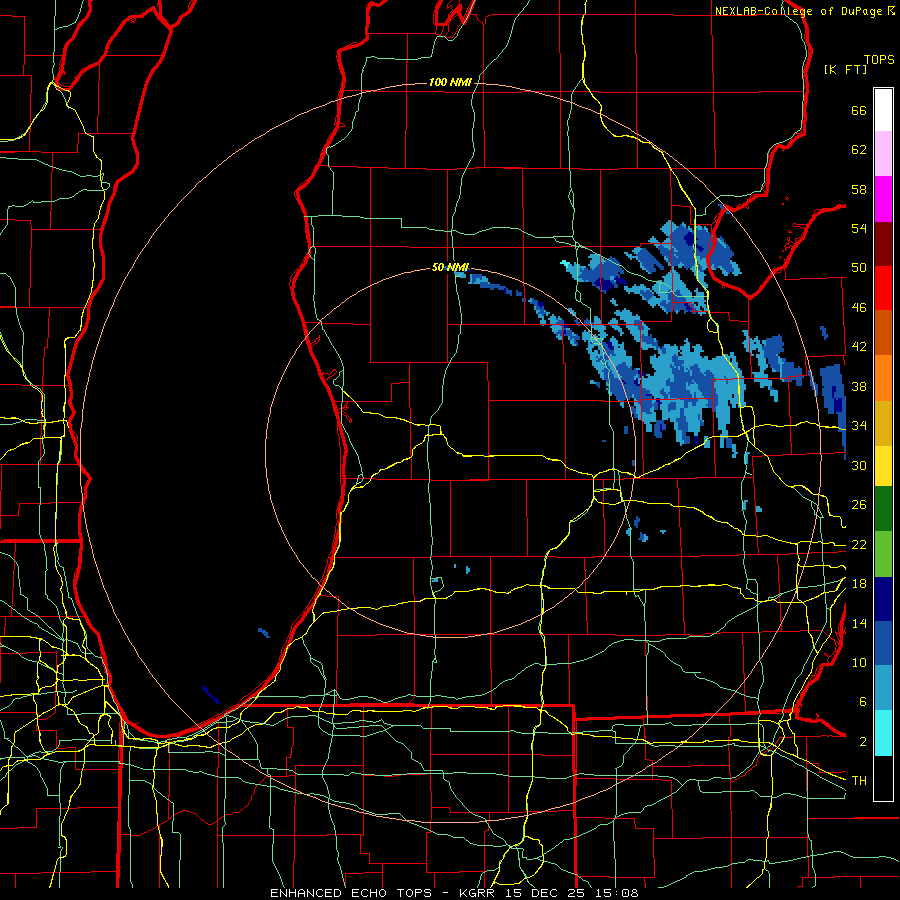Choose the dark navy legend band

pos(883,599)
